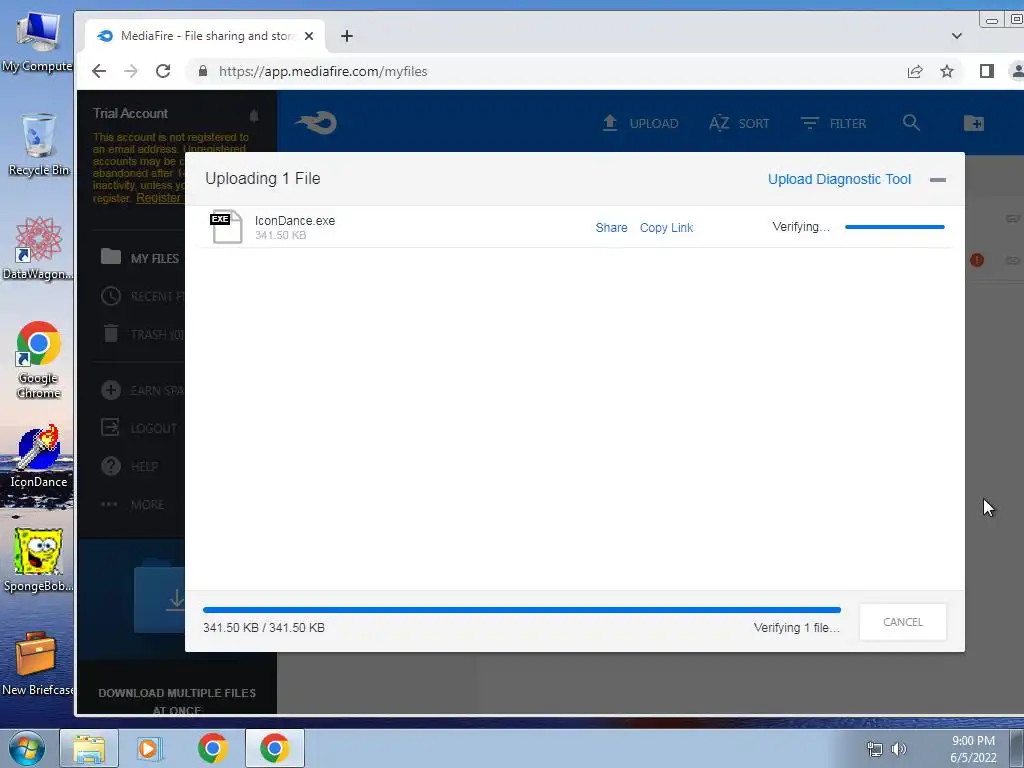The image size is (1024, 768).
Task: Open the SORT options
Action: pos(739,123)
